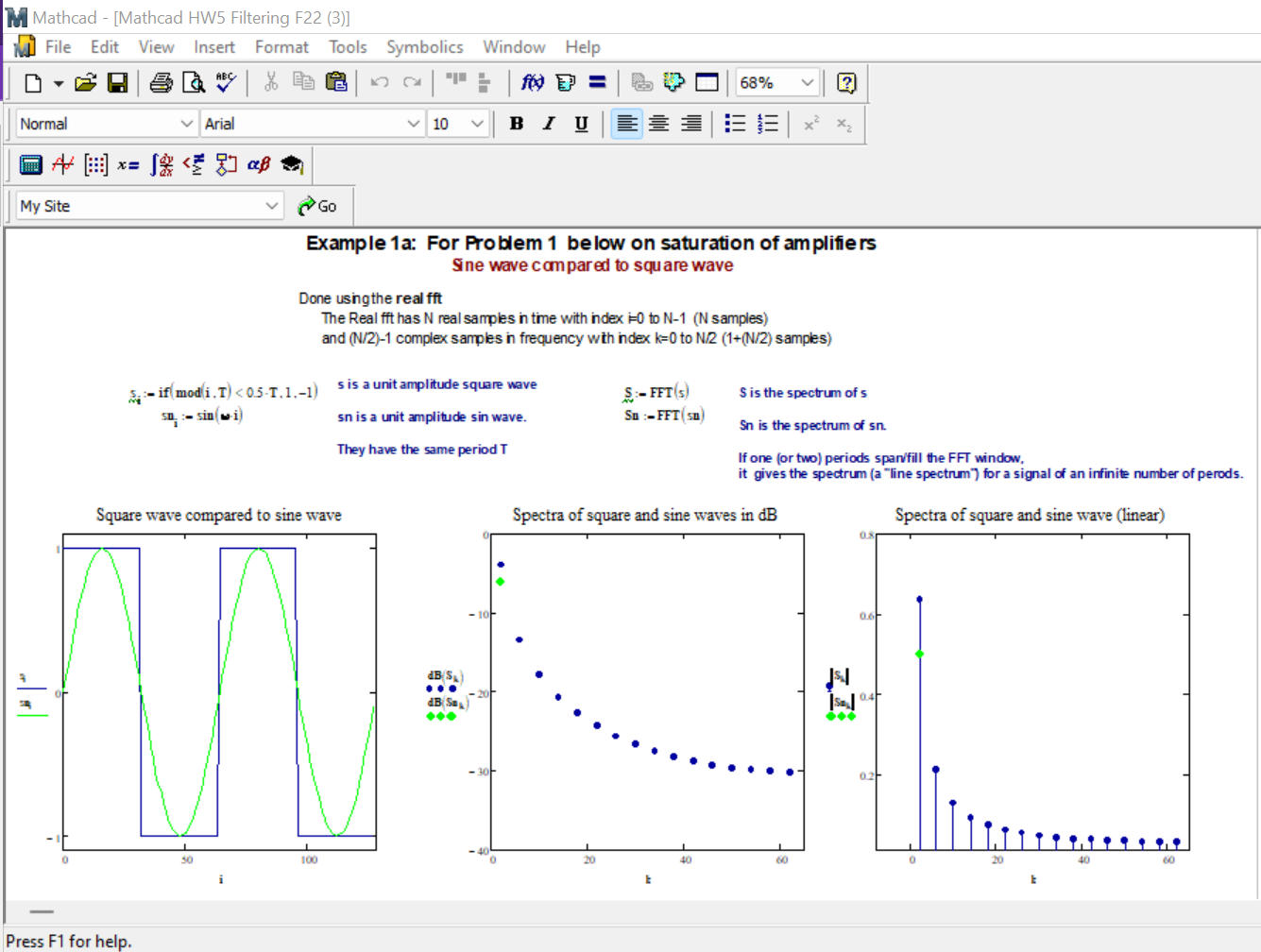
Task: Toggle bulleted list formatting
Action: pyautogui.click(x=735, y=124)
